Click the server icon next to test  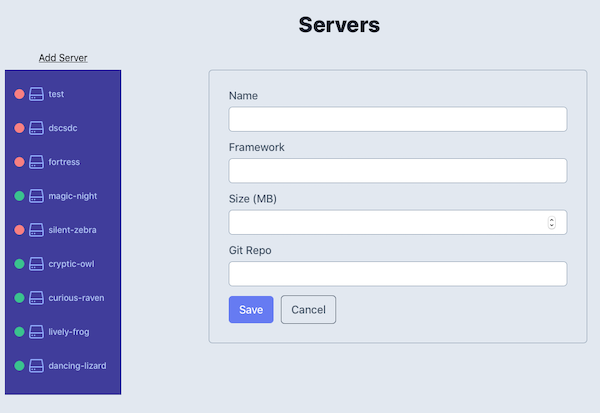point(36,94)
